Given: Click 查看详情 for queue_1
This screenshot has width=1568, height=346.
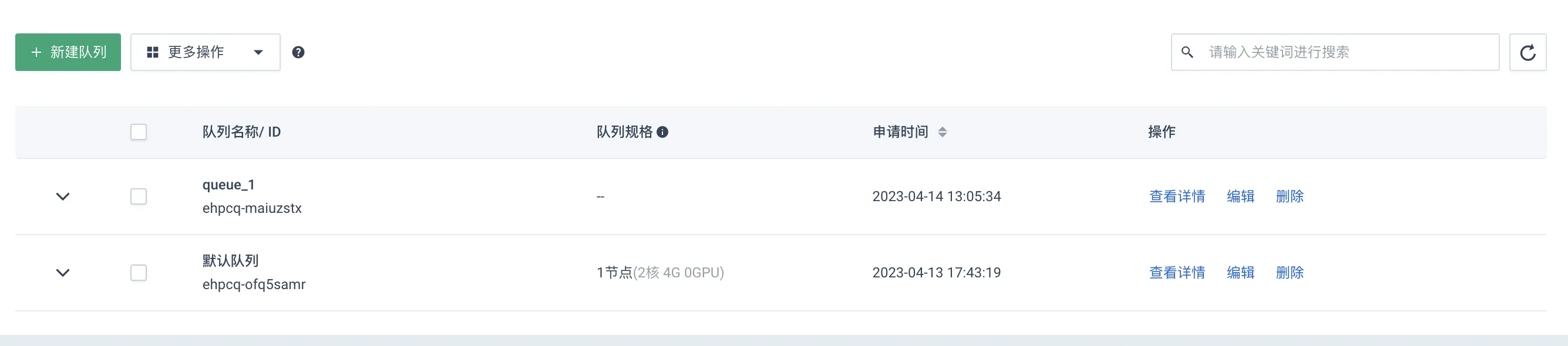Looking at the screenshot, I should (x=1177, y=196).
